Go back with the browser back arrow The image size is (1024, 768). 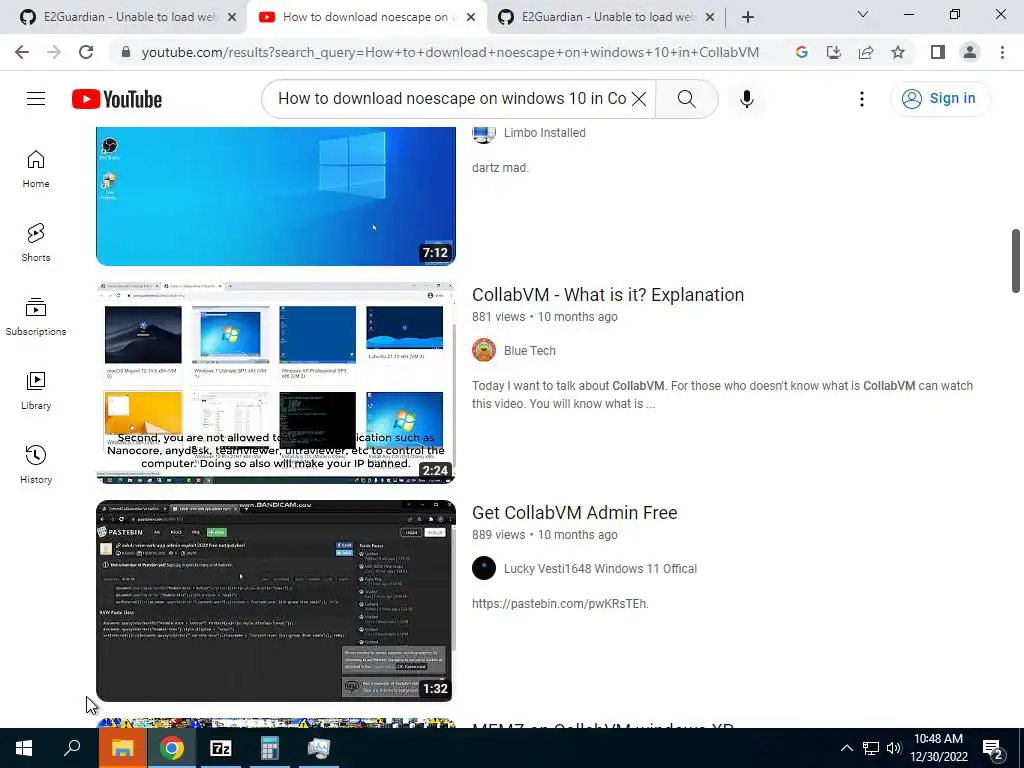(x=22, y=52)
